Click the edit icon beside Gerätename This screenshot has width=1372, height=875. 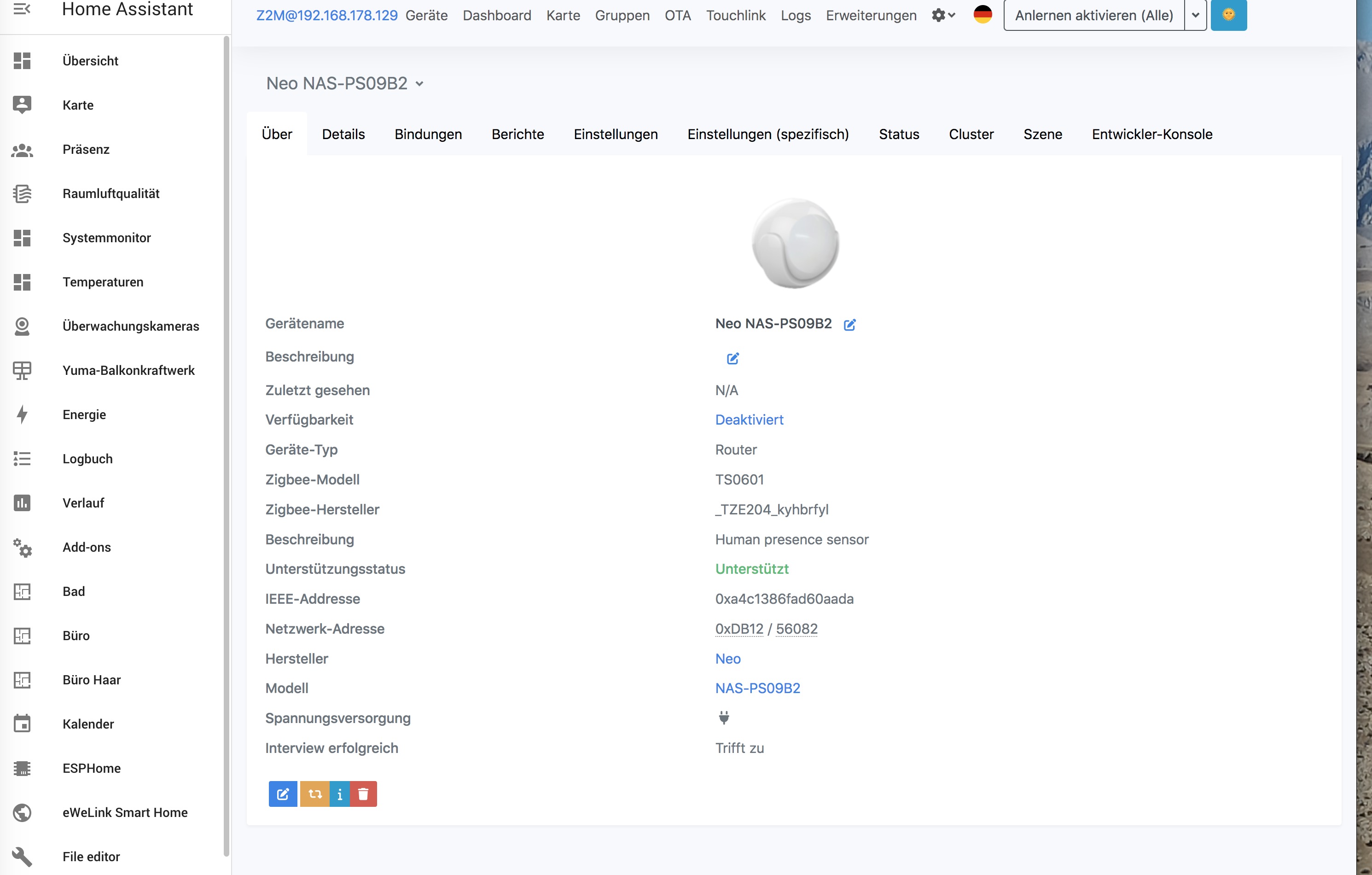point(849,324)
